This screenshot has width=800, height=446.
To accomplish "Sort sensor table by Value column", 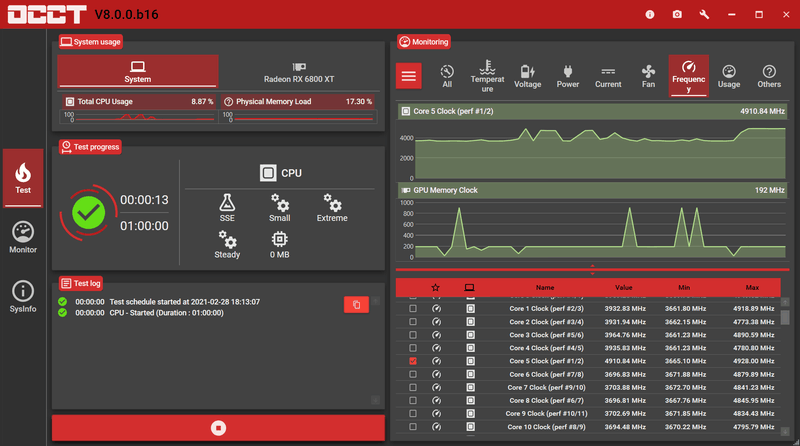I will 623,288.
